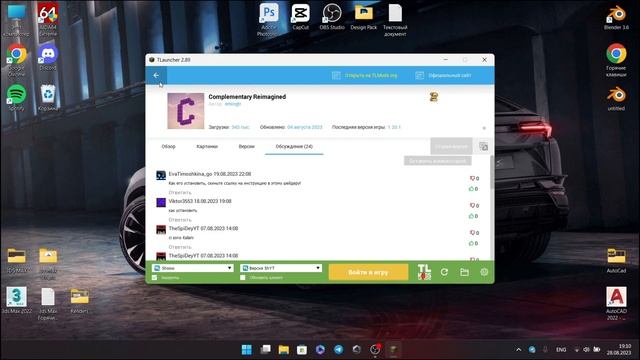Open Adobe Photoshop desktop shortcut

(269, 20)
